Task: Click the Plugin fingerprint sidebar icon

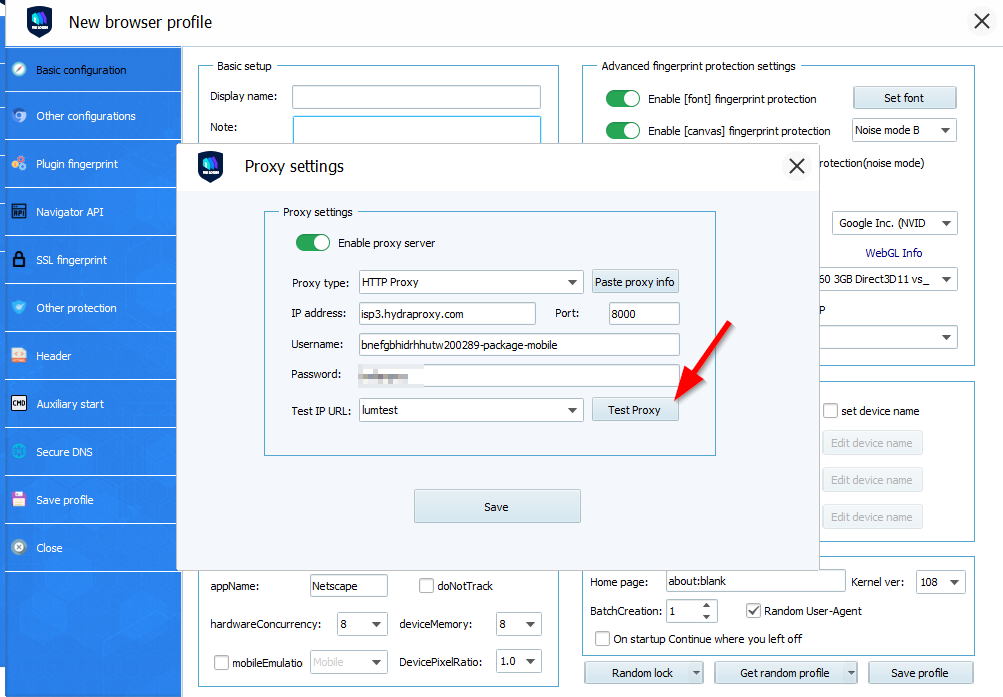Action: tap(18, 163)
